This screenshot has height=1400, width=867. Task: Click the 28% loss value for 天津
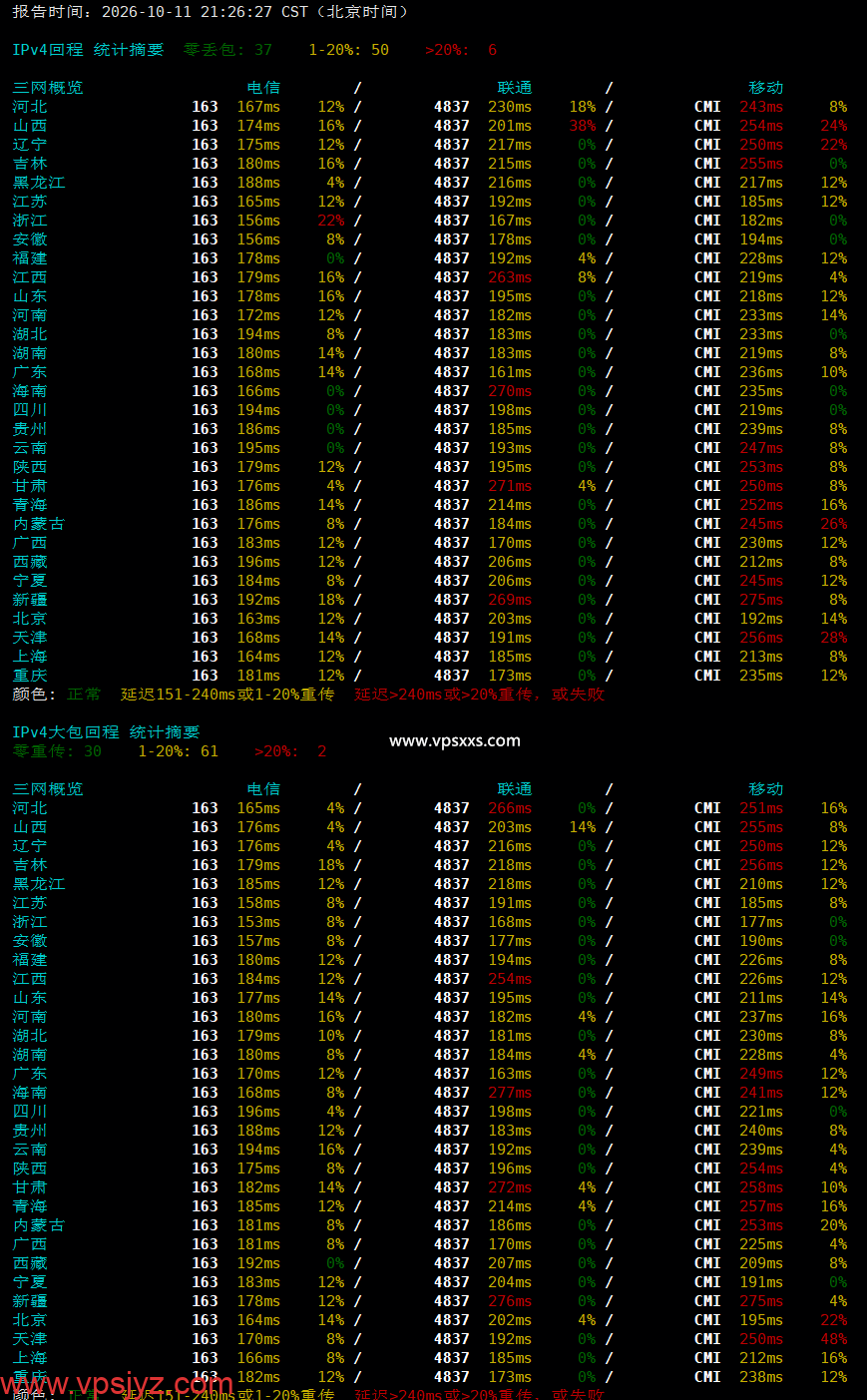tap(834, 638)
